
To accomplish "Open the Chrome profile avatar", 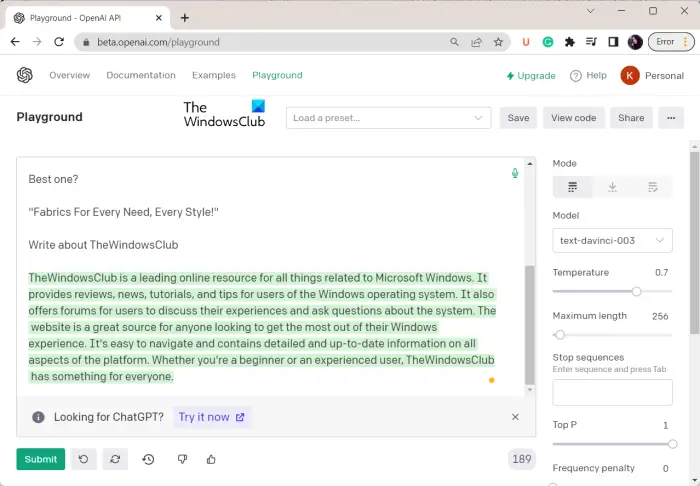I will (635, 42).
